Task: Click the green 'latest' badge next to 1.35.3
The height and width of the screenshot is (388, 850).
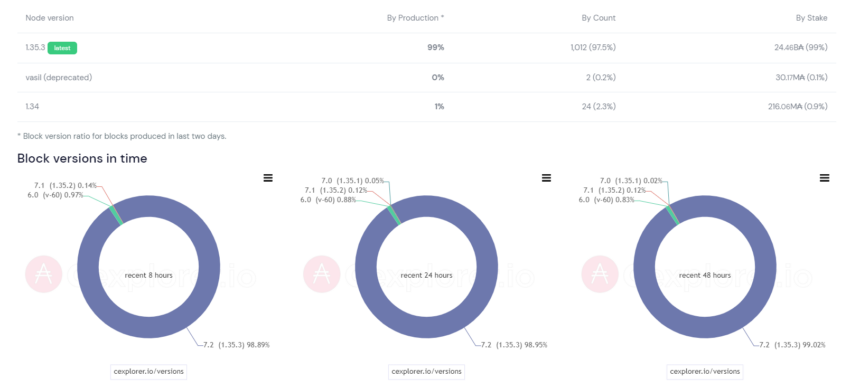Action: (x=62, y=48)
